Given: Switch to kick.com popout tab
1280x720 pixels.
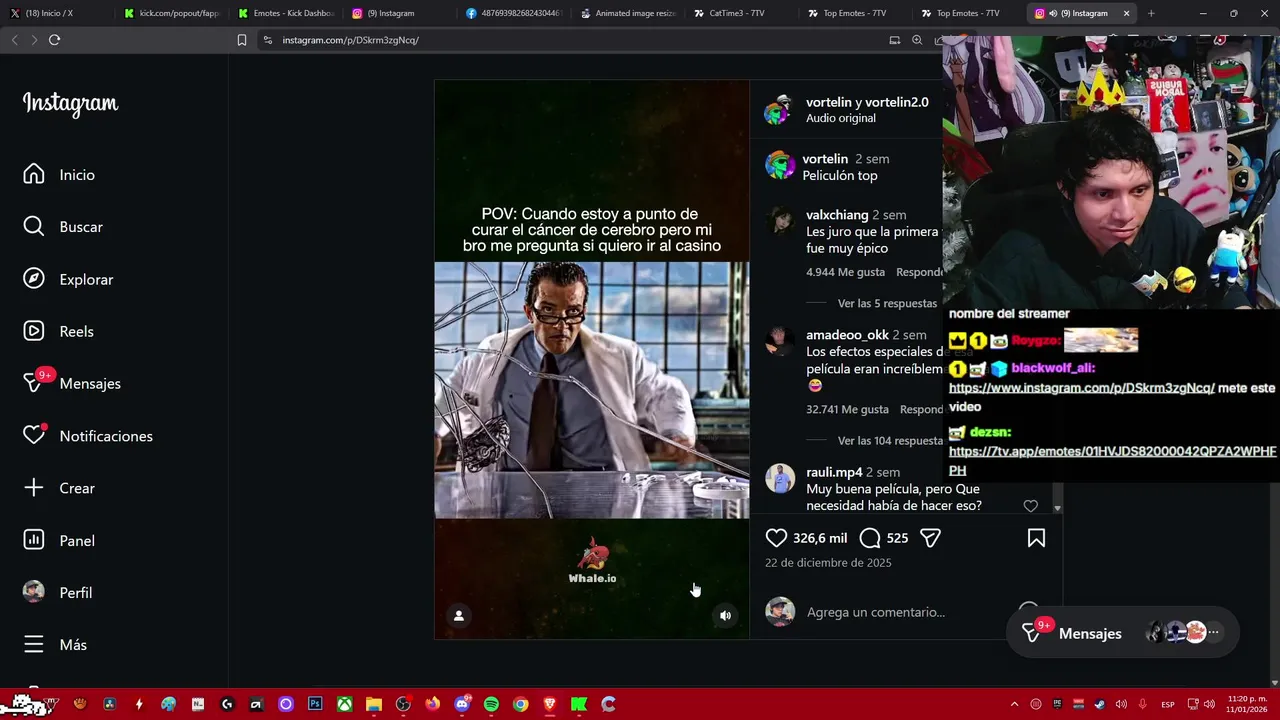Looking at the screenshot, I should coord(172,13).
